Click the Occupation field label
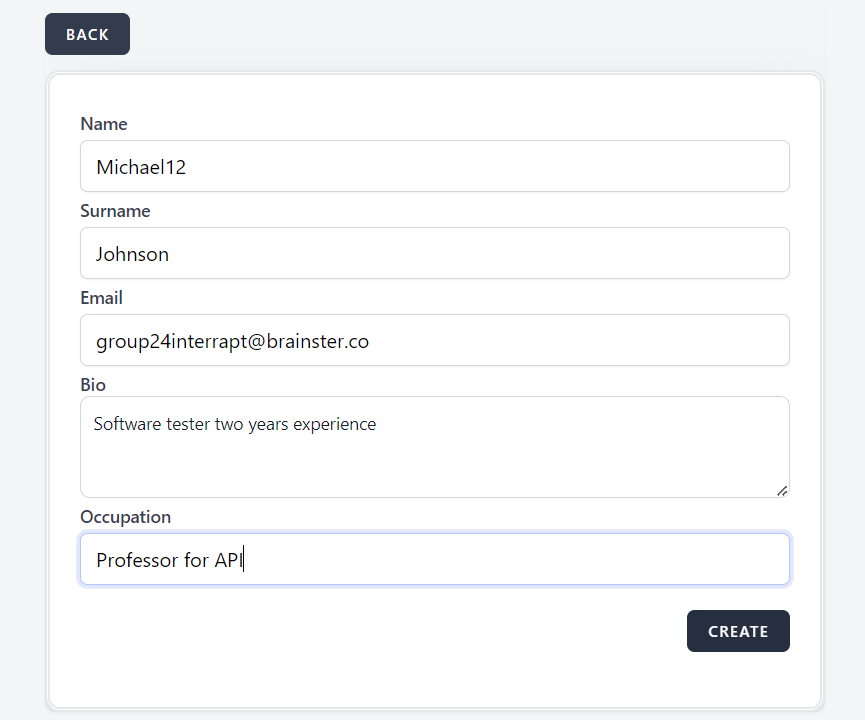 point(125,517)
